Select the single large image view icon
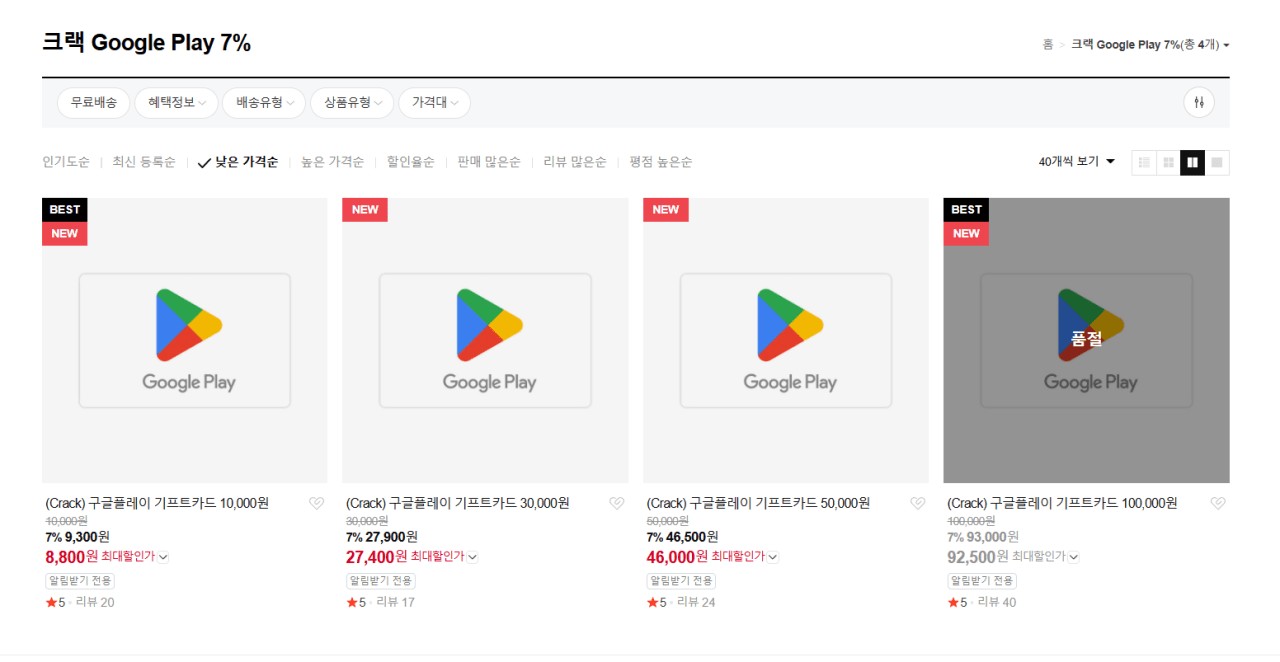Screen dimensions: 1280x662 click(x=1217, y=162)
